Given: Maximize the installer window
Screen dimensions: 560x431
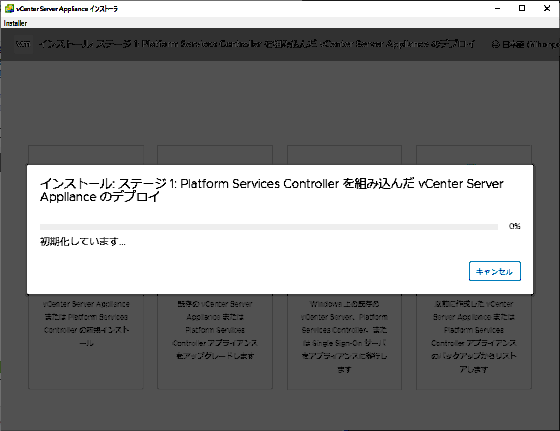Looking at the screenshot, I should click(522, 8).
